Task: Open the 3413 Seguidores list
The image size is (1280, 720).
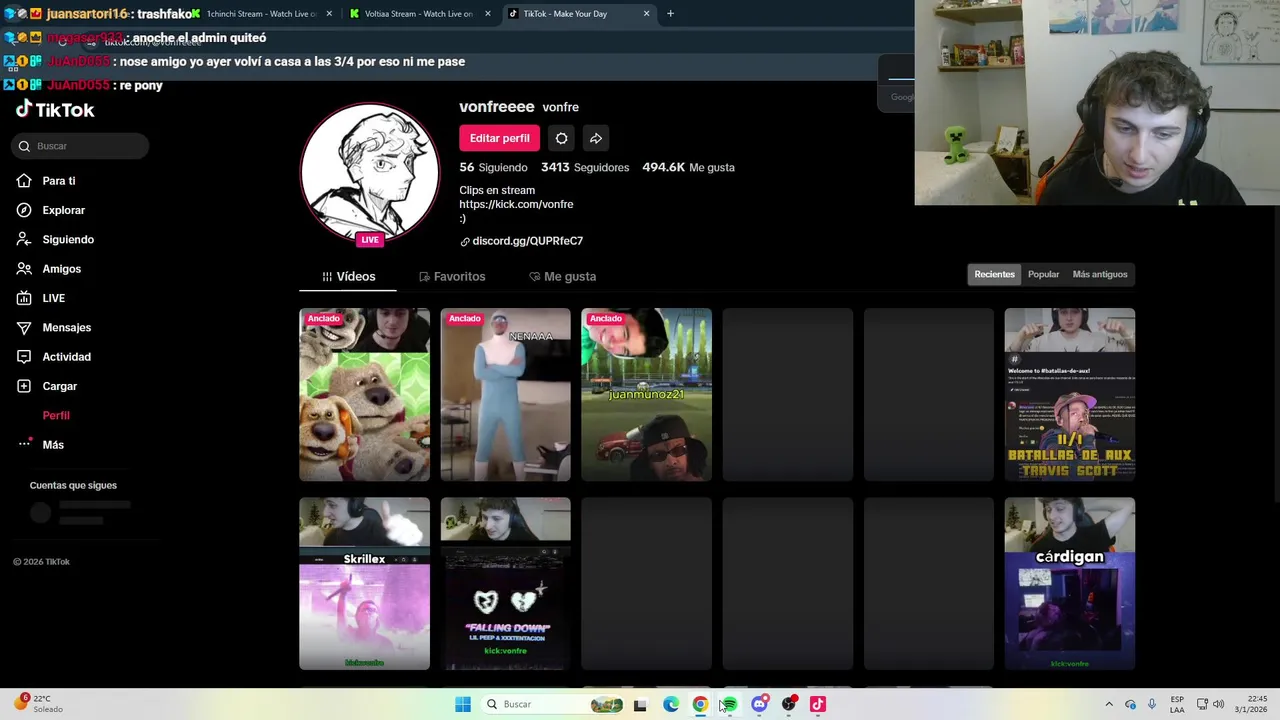Action: point(585,167)
